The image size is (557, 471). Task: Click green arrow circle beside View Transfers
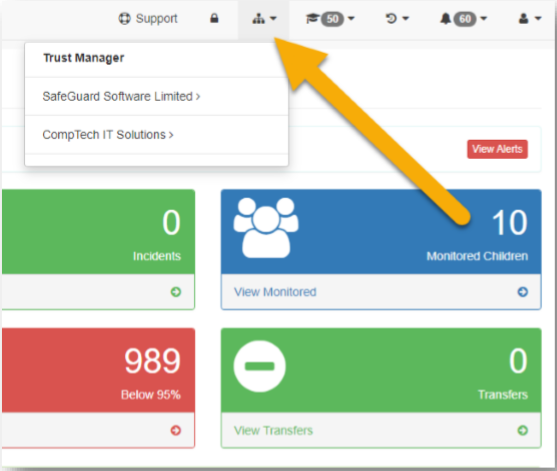pyautogui.click(x=522, y=431)
